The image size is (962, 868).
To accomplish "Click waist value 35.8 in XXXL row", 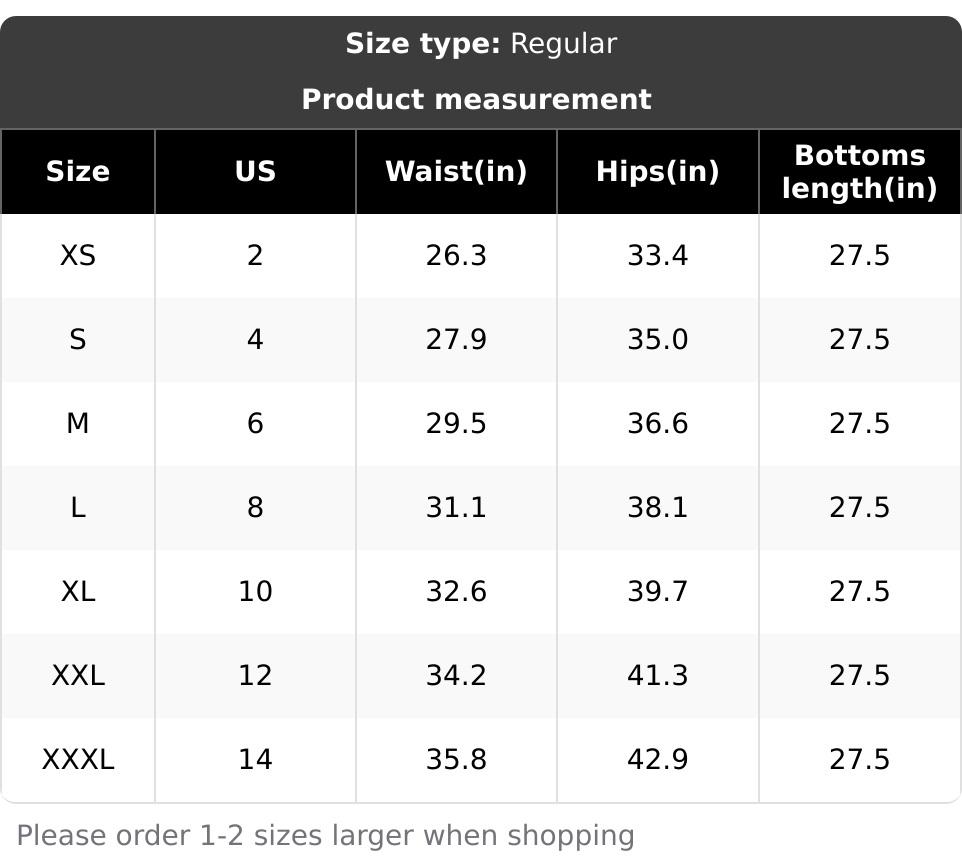I will click(x=456, y=760).
